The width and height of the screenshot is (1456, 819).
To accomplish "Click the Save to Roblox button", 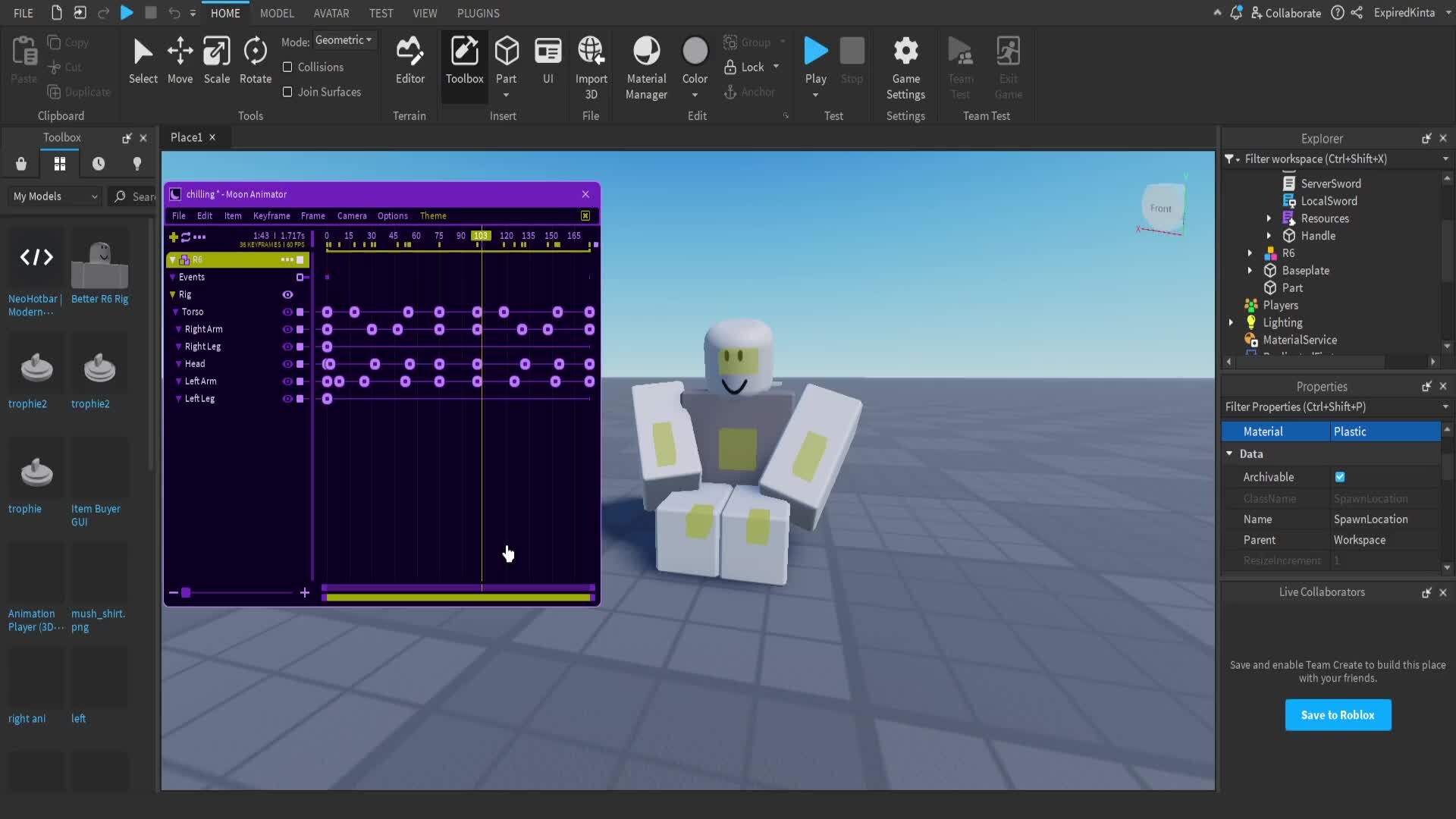I will [x=1338, y=714].
